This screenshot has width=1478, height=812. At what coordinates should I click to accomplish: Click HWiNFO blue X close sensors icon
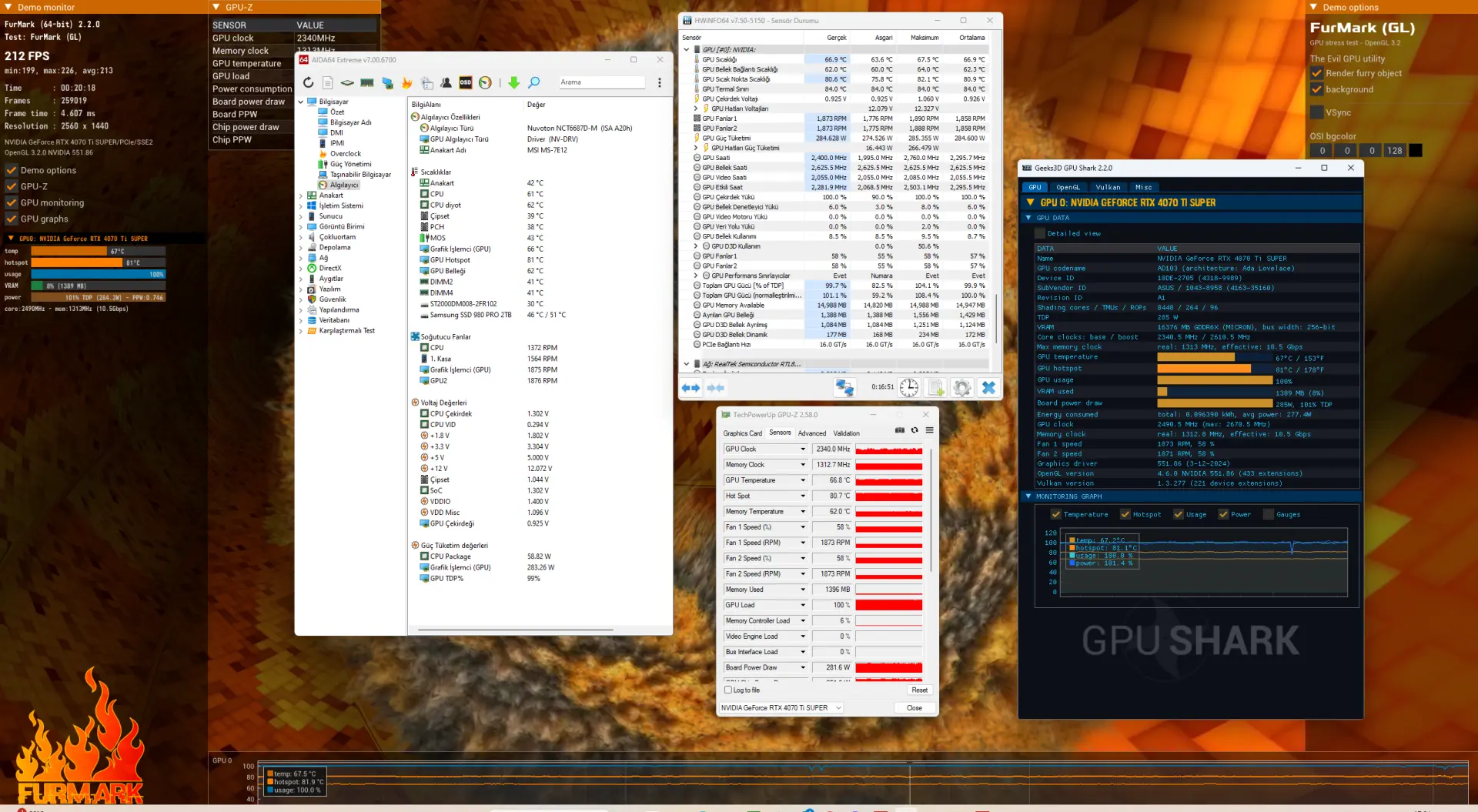(x=988, y=388)
